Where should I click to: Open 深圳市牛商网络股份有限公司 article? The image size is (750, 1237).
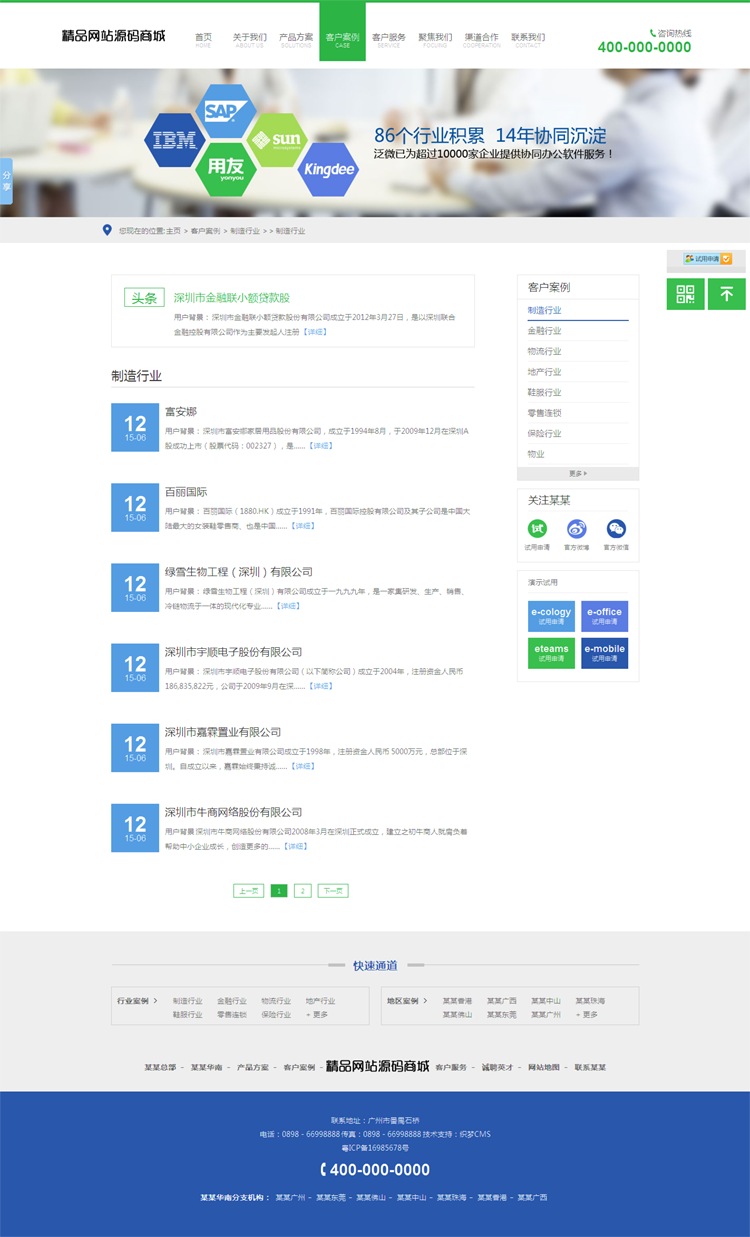[x=234, y=811]
